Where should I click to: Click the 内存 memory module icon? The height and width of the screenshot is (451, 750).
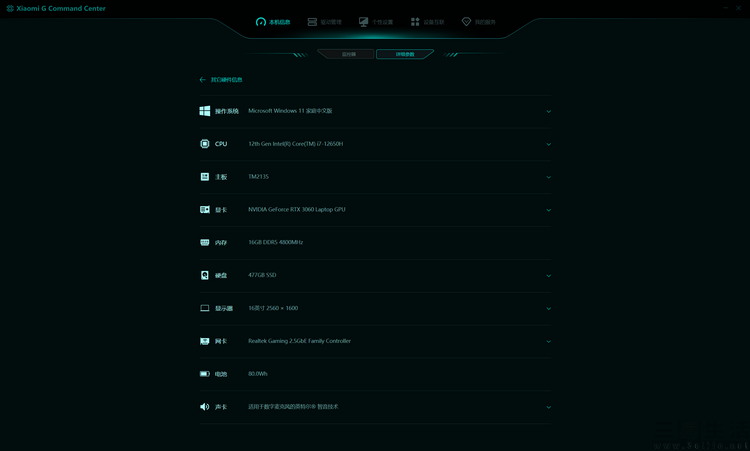205,242
